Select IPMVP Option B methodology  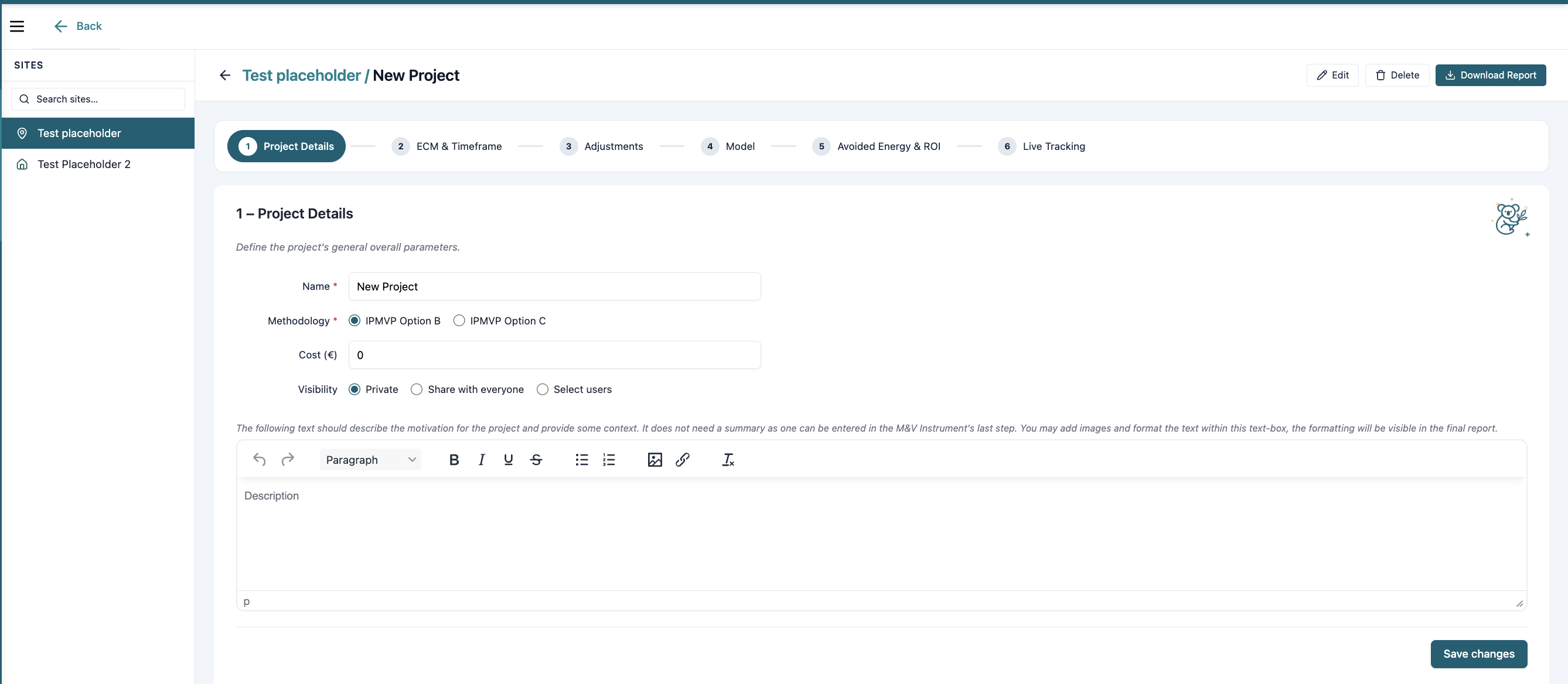click(354, 321)
